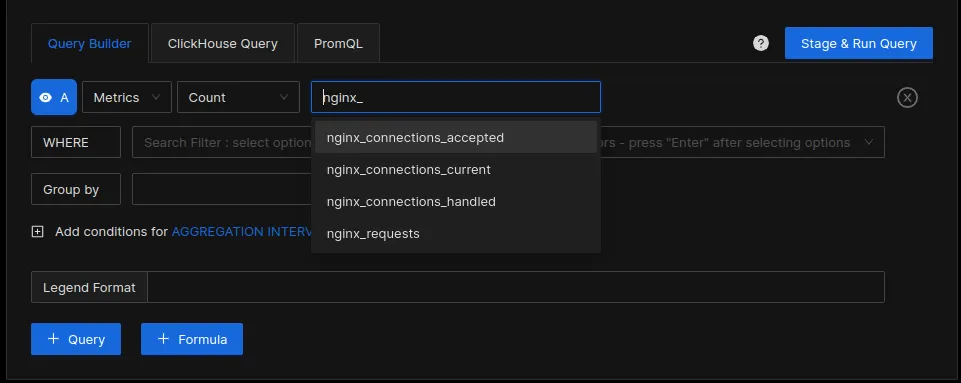
Task: Open the AGGREGATION INTERVAL link
Action: [241, 232]
